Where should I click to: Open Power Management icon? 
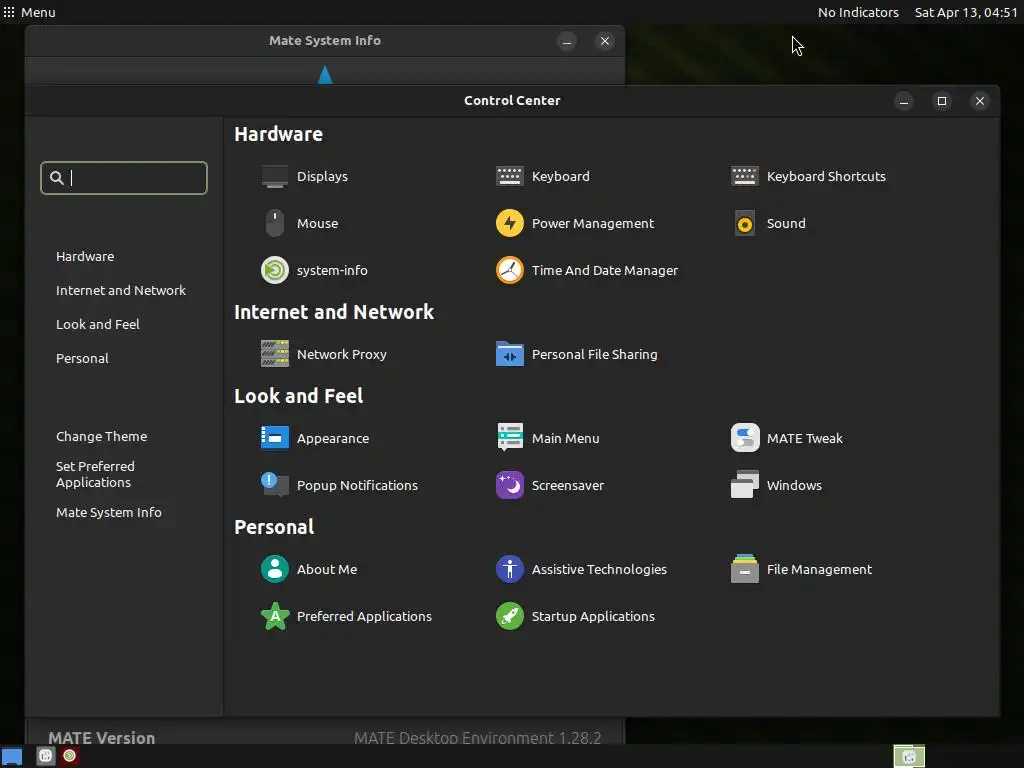tap(509, 223)
